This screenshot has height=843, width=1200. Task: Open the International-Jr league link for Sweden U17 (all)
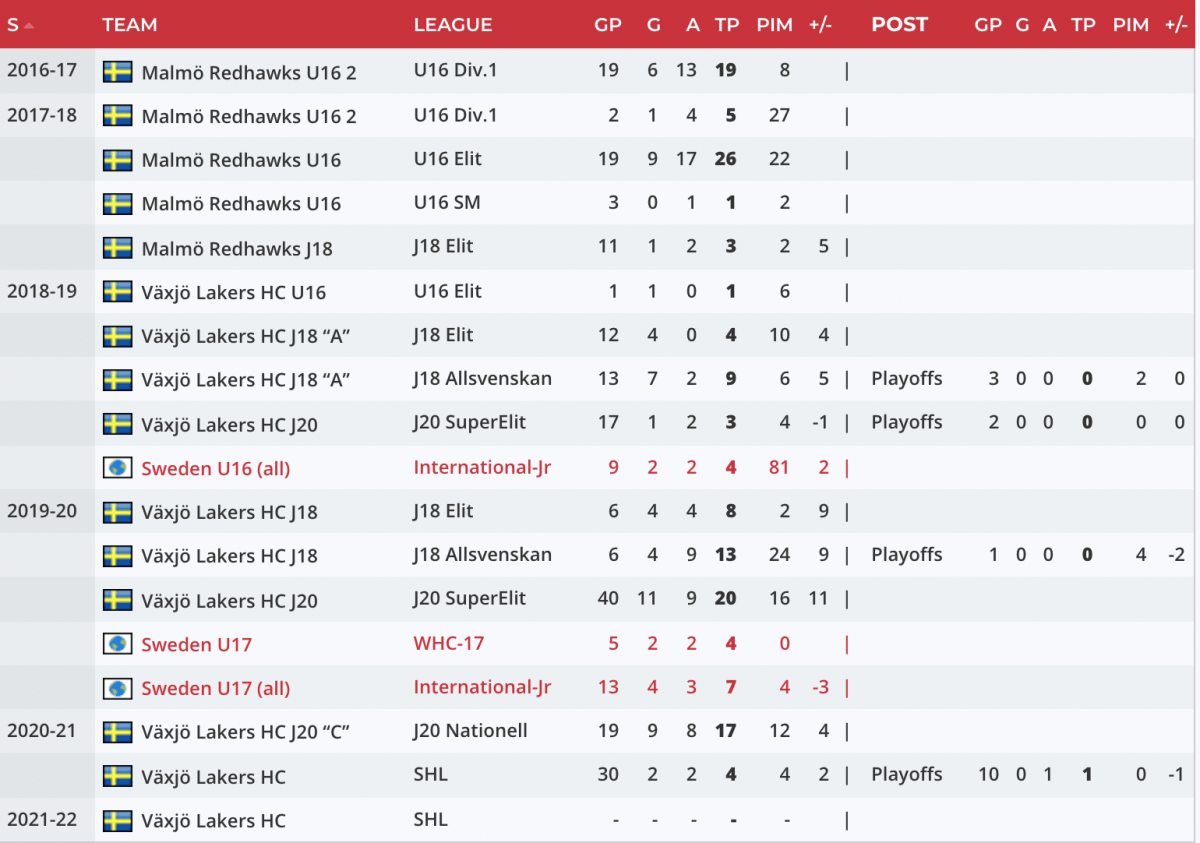[482, 687]
